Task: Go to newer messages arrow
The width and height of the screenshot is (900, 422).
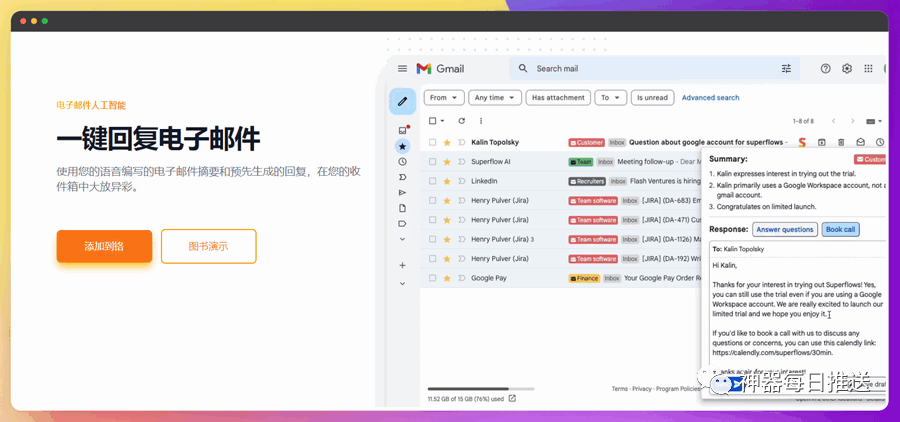Action: 833,121
